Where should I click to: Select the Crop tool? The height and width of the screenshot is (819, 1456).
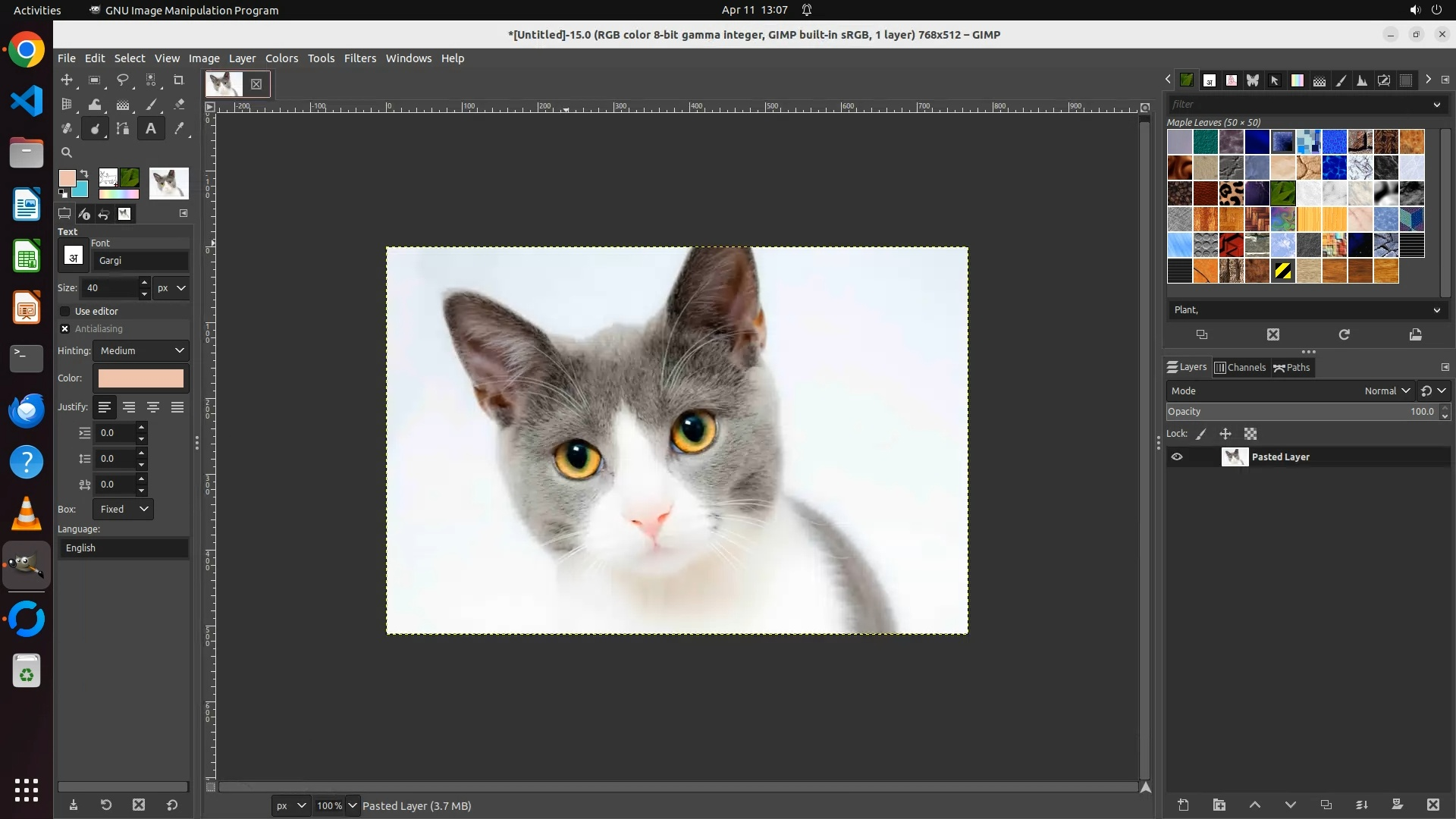(179, 80)
